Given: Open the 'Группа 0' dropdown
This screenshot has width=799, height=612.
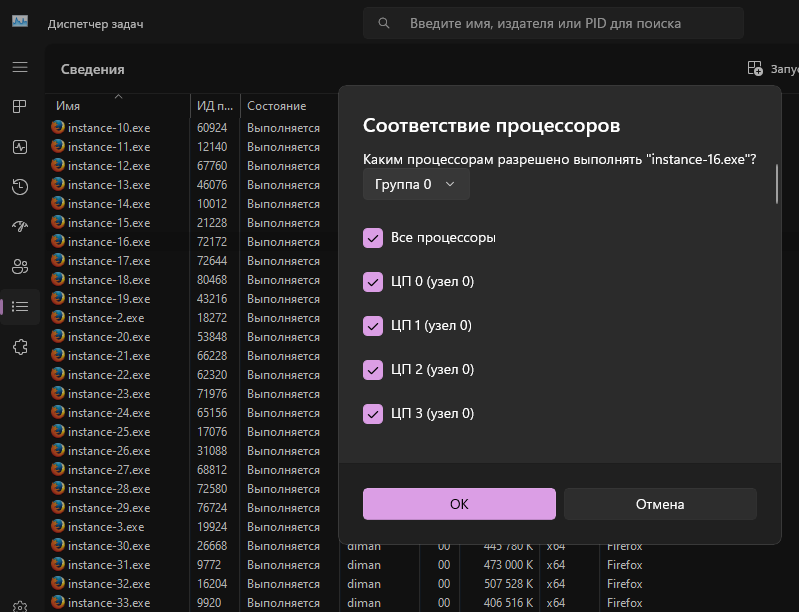Looking at the screenshot, I should coord(416,184).
